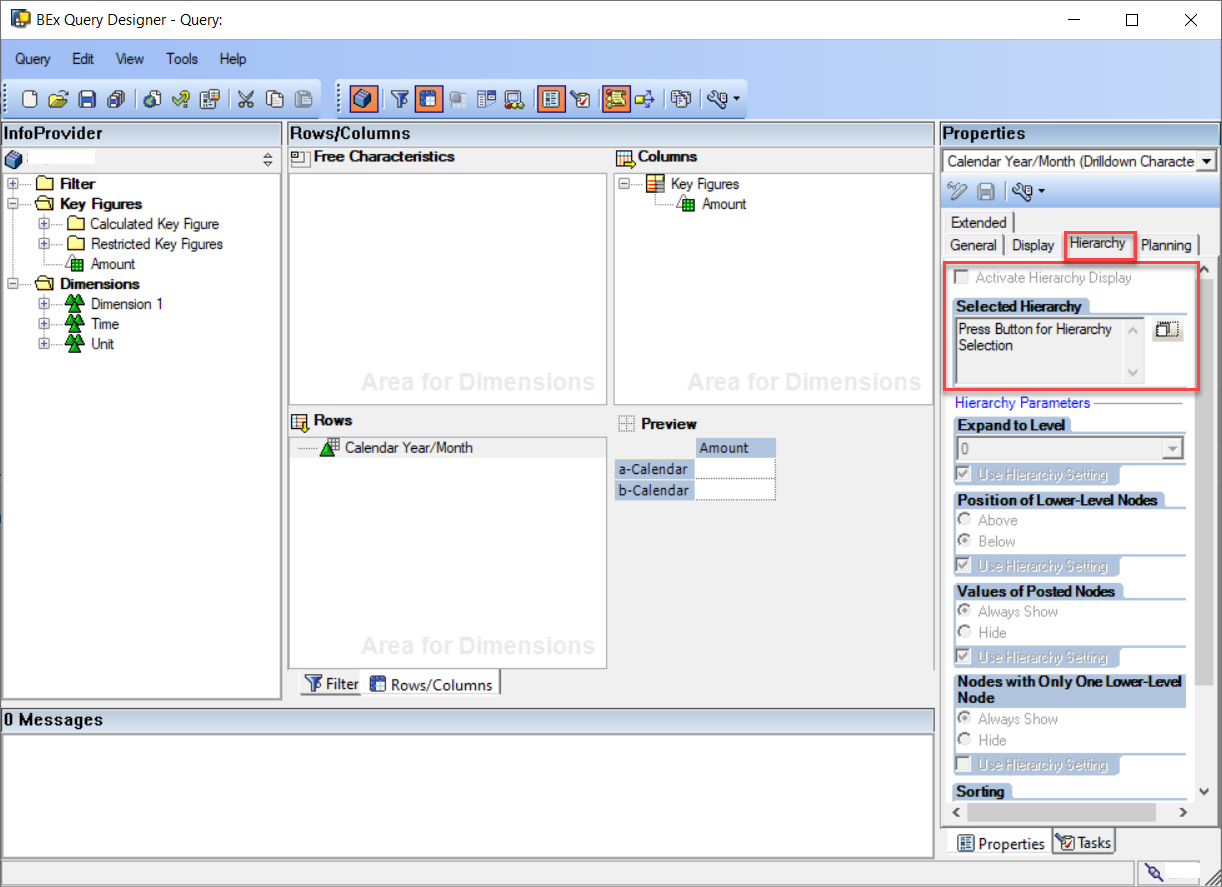Switch to the Extended properties tab

[979, 223]
